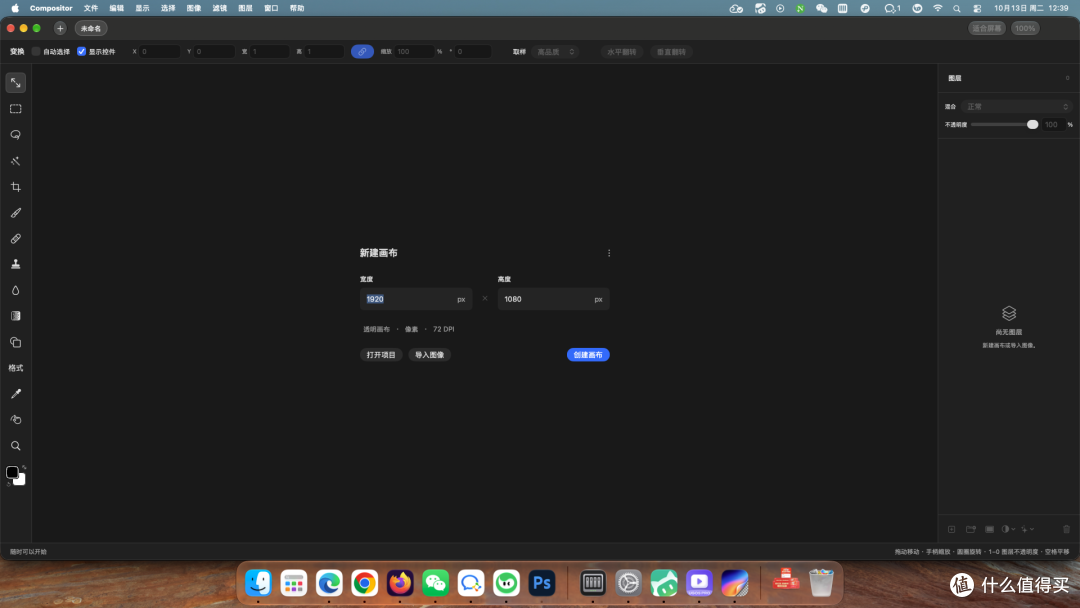Select the Clone Stamp tool
The height and width of the screenshot is (608, 1080).
click(x=16, y=264)
